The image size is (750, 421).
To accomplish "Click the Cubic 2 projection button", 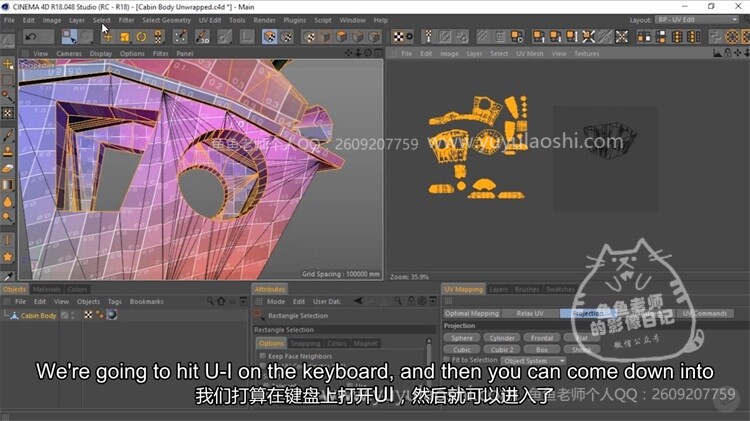I will pos(502,350).
